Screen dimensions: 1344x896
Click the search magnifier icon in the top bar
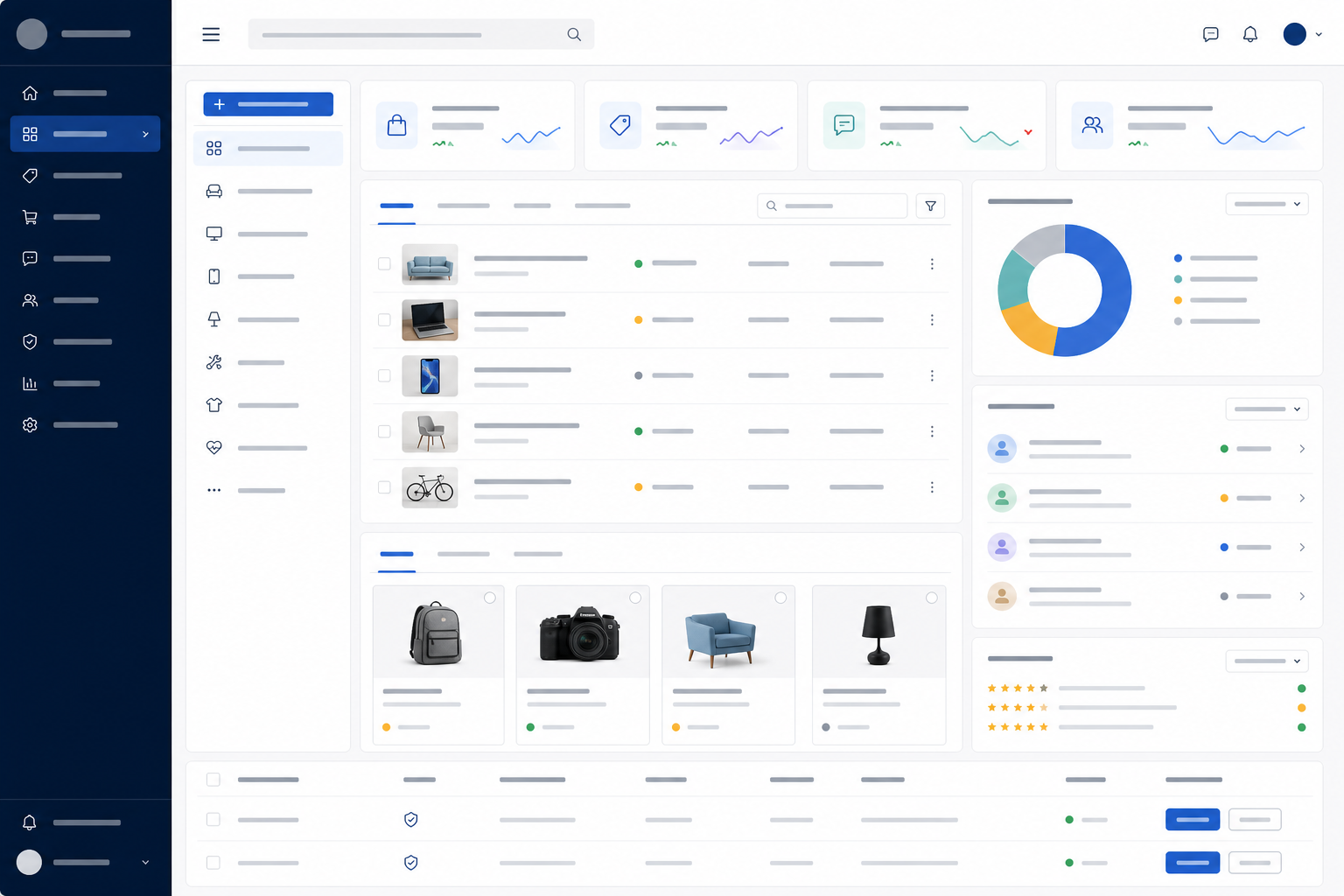(574, 34)
